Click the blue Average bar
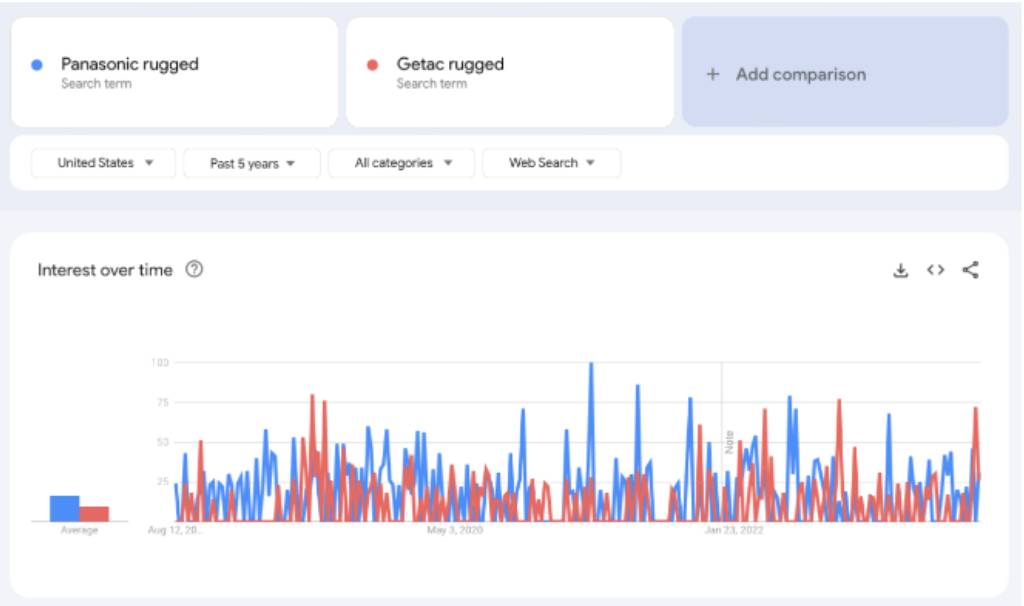 pyautogui.click(x=65, y=508)
